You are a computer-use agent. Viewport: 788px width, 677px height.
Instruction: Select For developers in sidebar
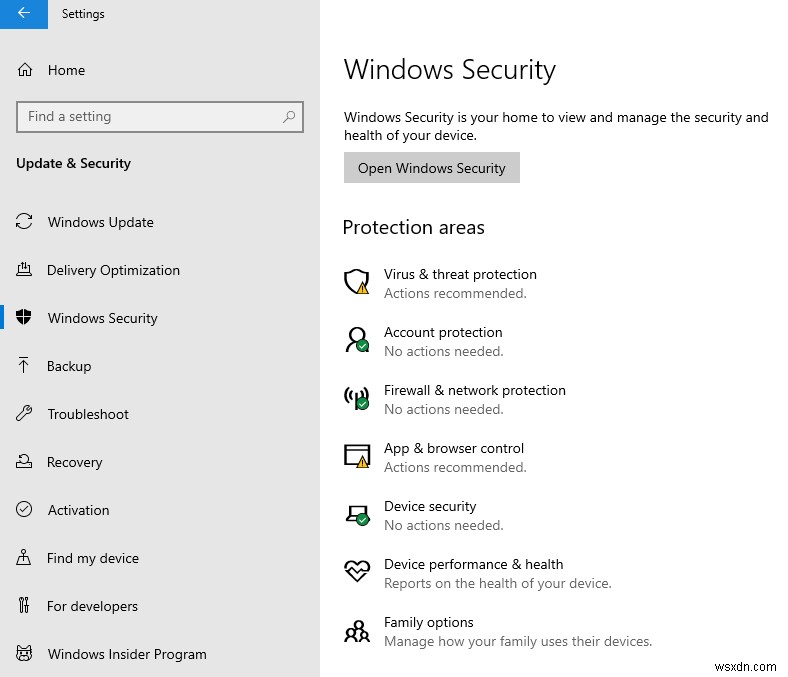[92, 606]
